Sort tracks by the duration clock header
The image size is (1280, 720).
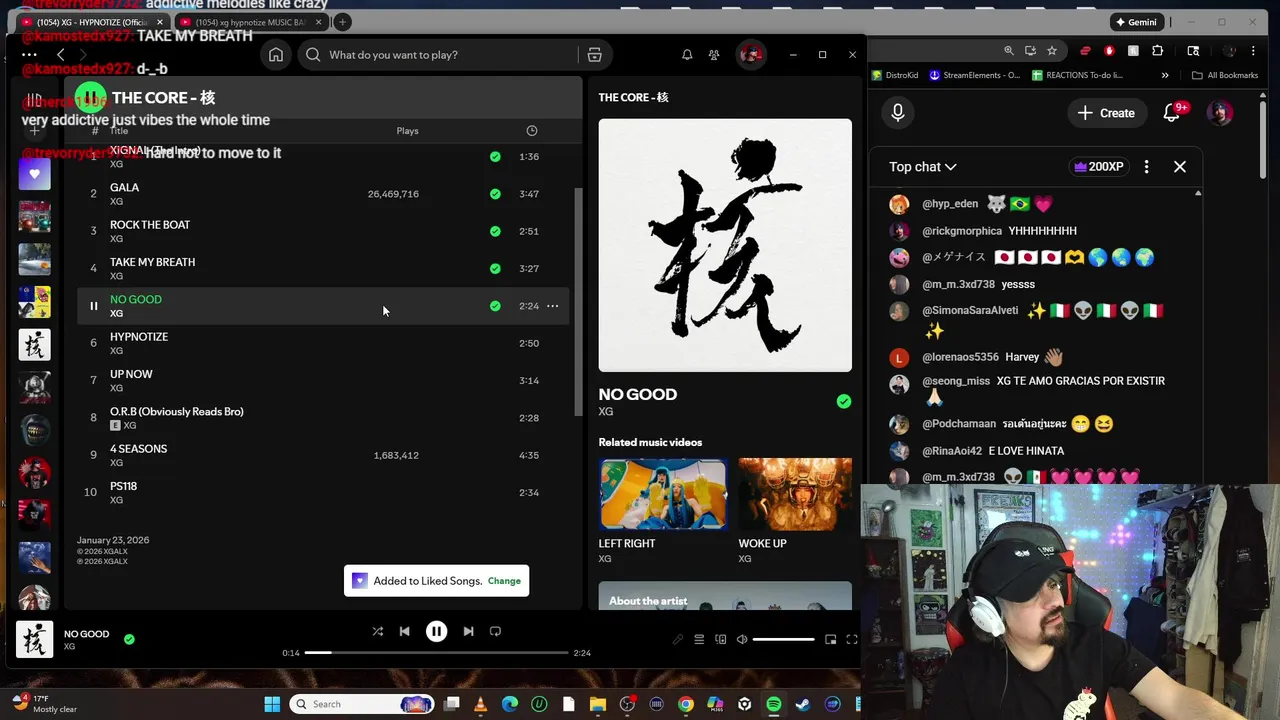coord(532,131)
